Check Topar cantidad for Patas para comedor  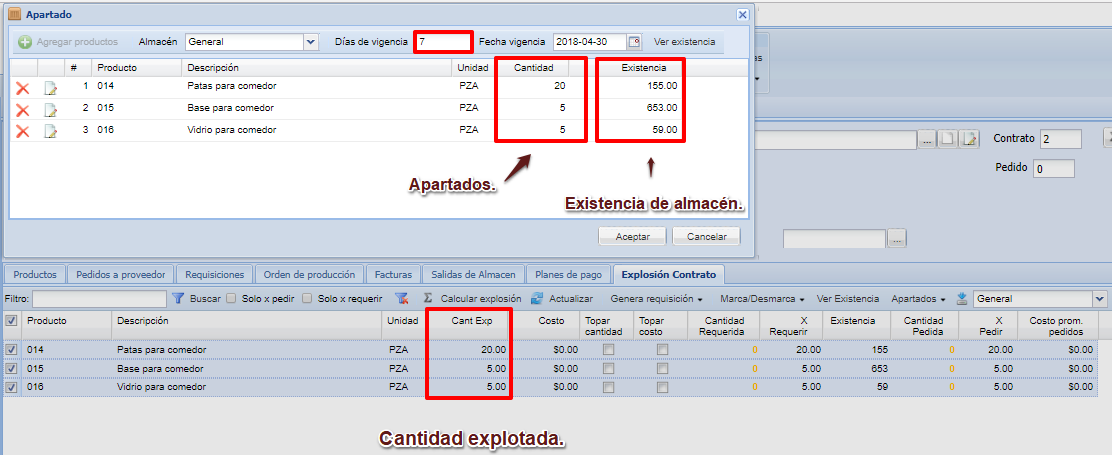tap(608, 349)
